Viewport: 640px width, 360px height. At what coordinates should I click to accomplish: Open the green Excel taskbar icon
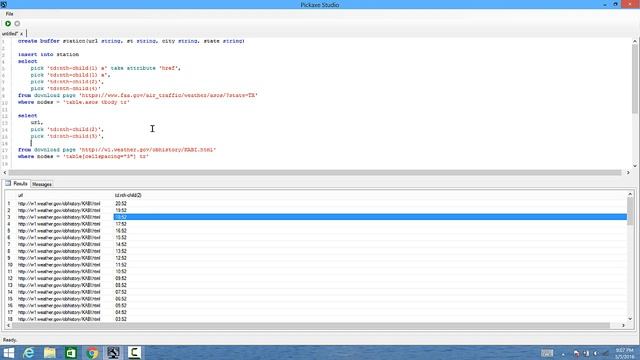click(x=71, y=353)
